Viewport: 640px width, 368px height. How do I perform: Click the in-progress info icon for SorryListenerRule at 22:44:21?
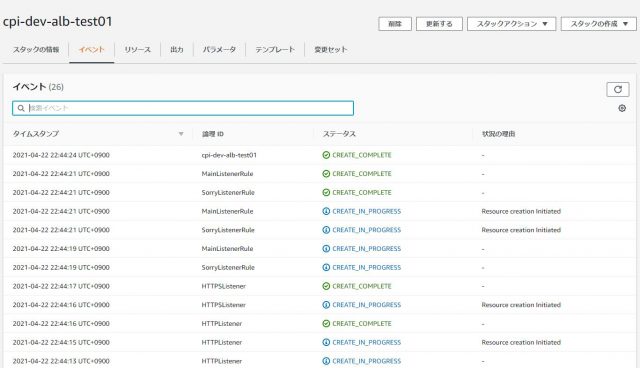coord(326,230)
